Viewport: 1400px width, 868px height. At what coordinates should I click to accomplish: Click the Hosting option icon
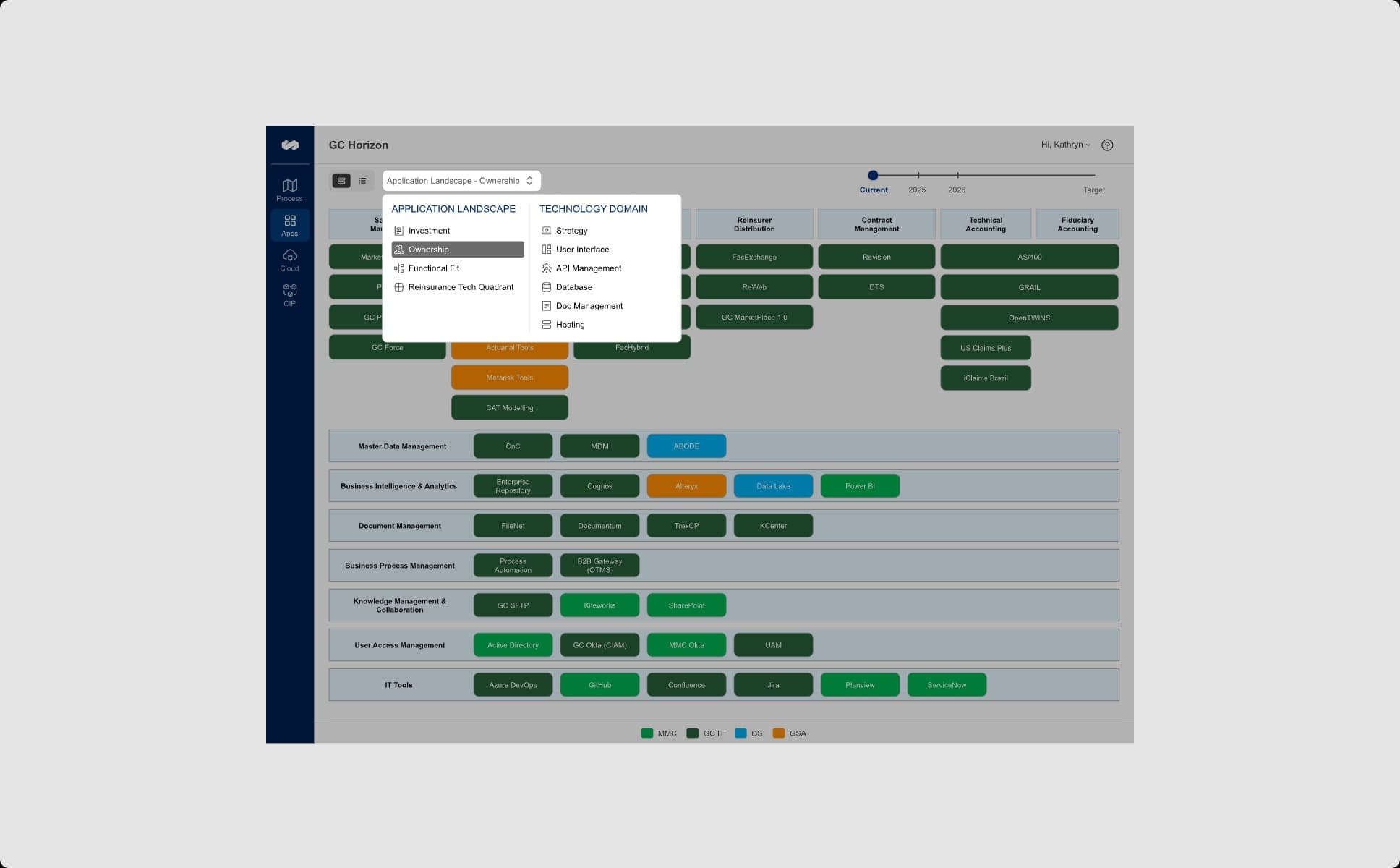click(547, 325)
